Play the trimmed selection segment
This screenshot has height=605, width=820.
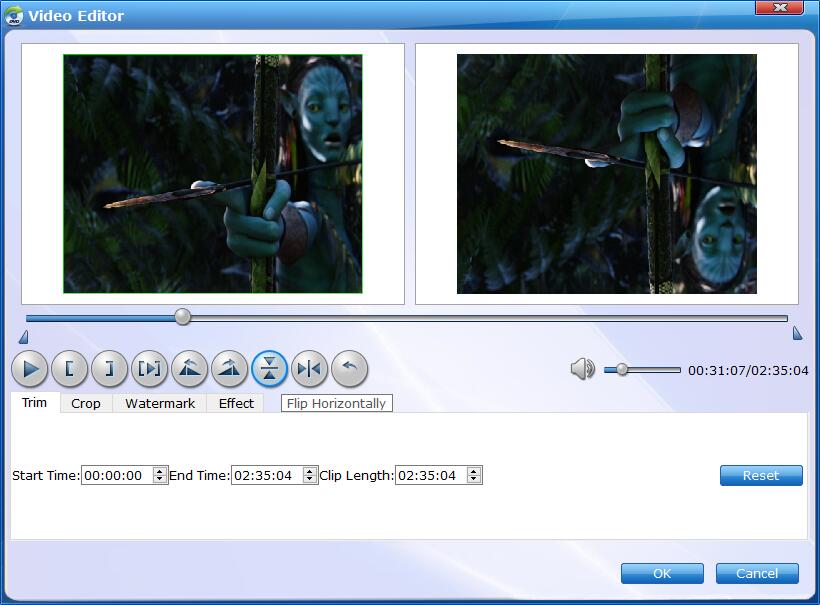pos(150,369)
